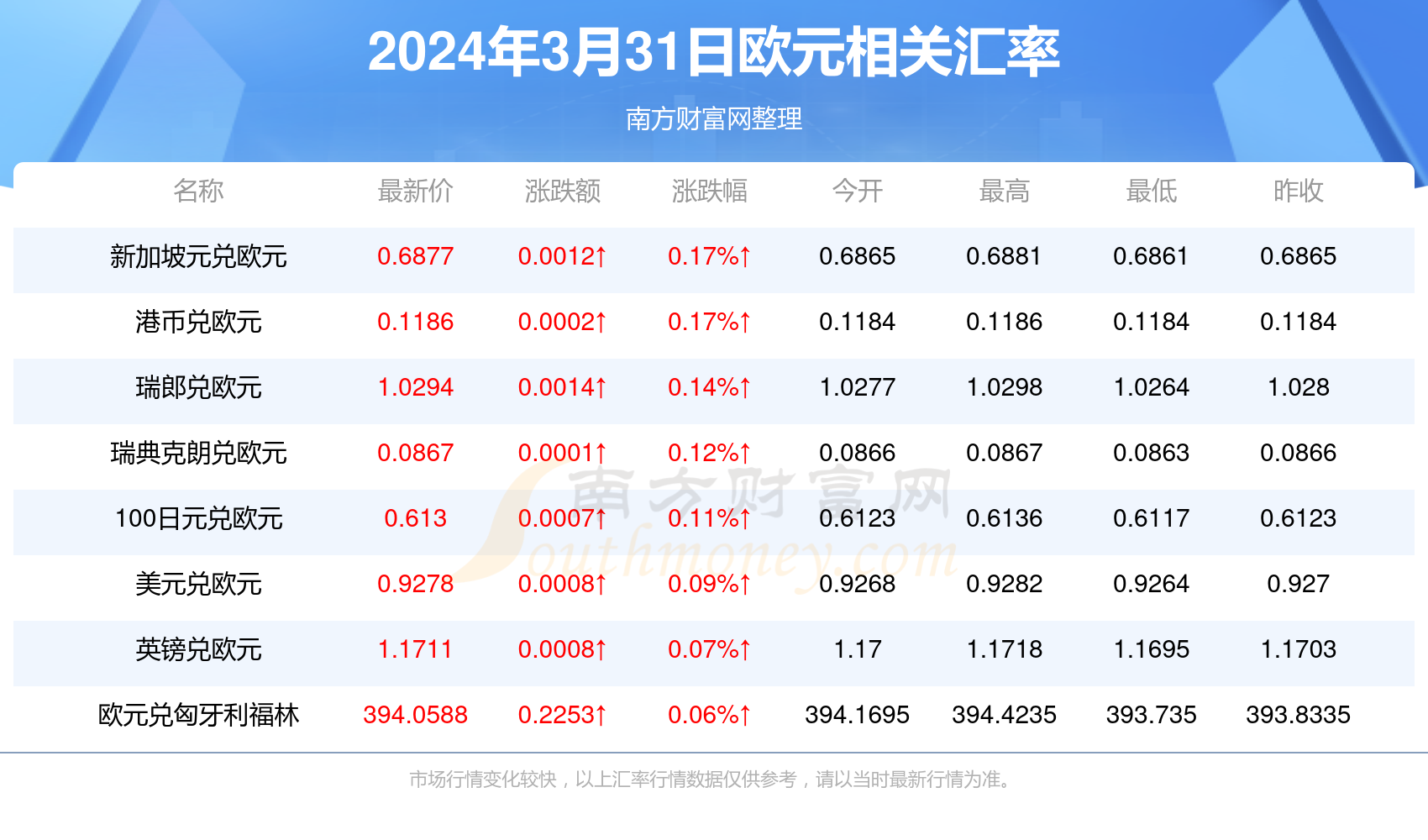Viewport: 1428px width, 840px height.
Task: Click the row name 欧元兑匈牙利福林
Action: click(198, 715)
